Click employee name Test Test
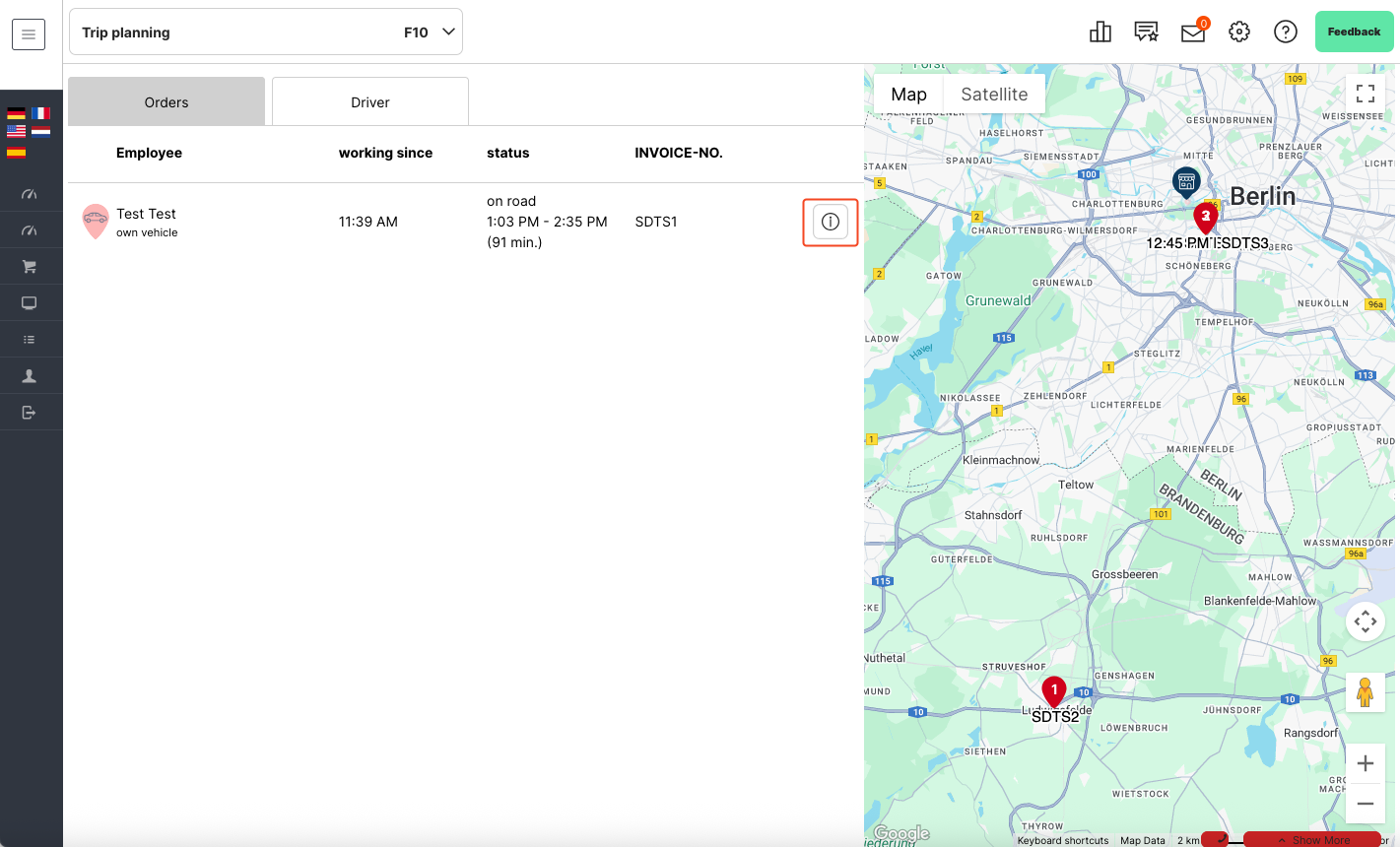 pos(146,214)
